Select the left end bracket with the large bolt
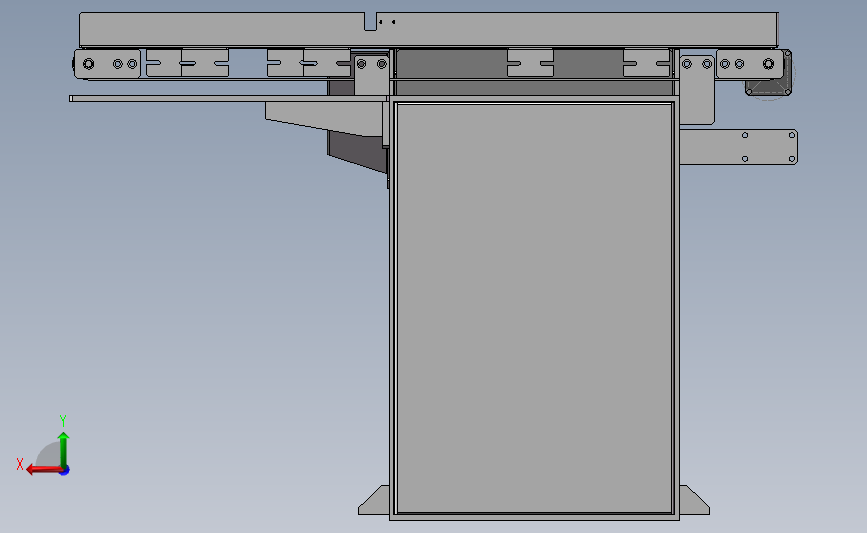 coord(107,64)
